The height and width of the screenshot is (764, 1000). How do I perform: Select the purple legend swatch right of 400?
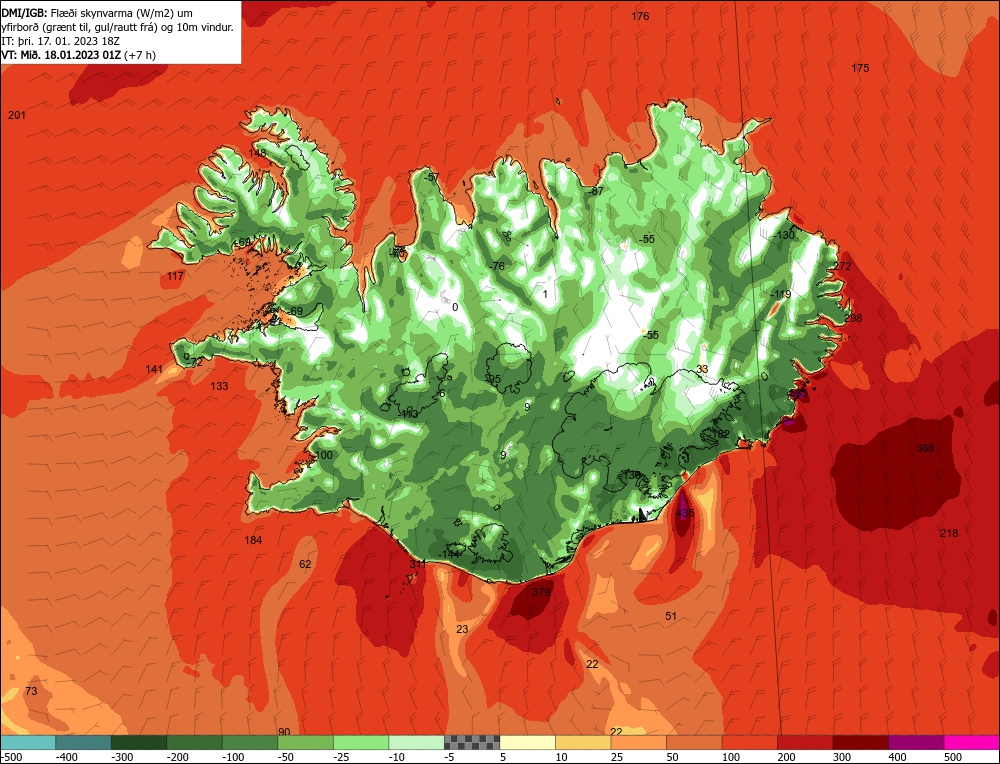click(x=916, y=742)
